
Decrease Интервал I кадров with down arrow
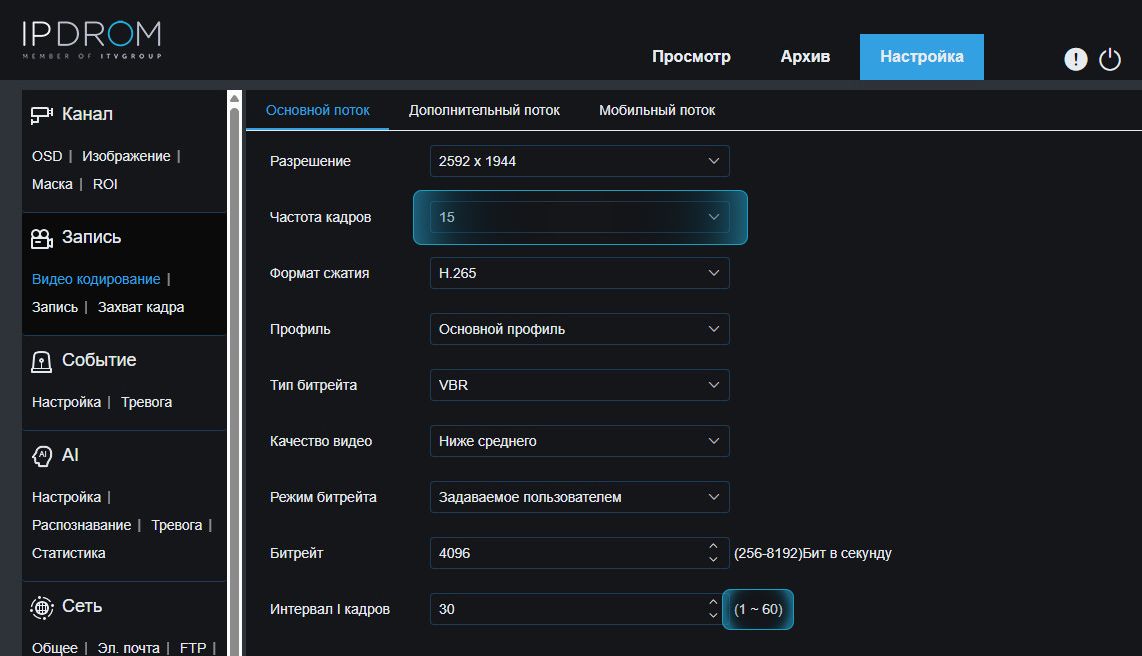coord(713,615)
